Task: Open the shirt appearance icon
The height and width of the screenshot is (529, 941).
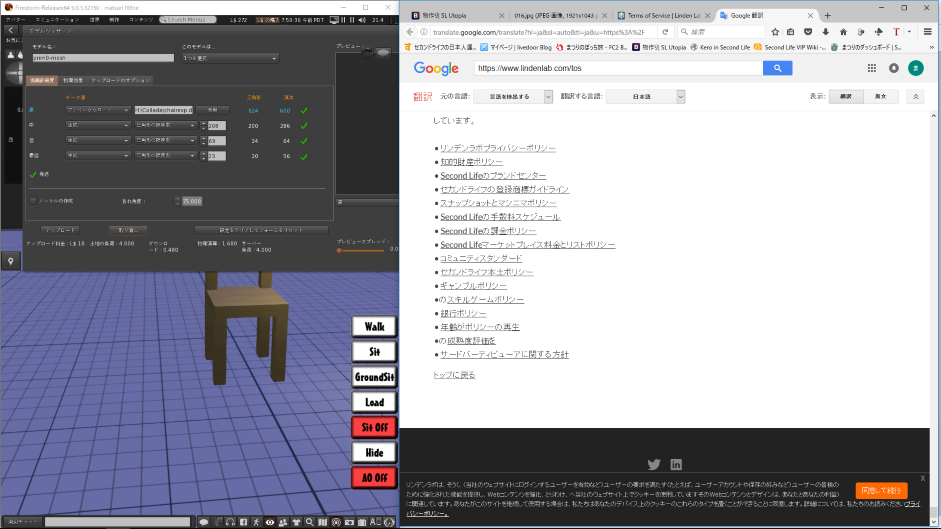Action: 296,522
